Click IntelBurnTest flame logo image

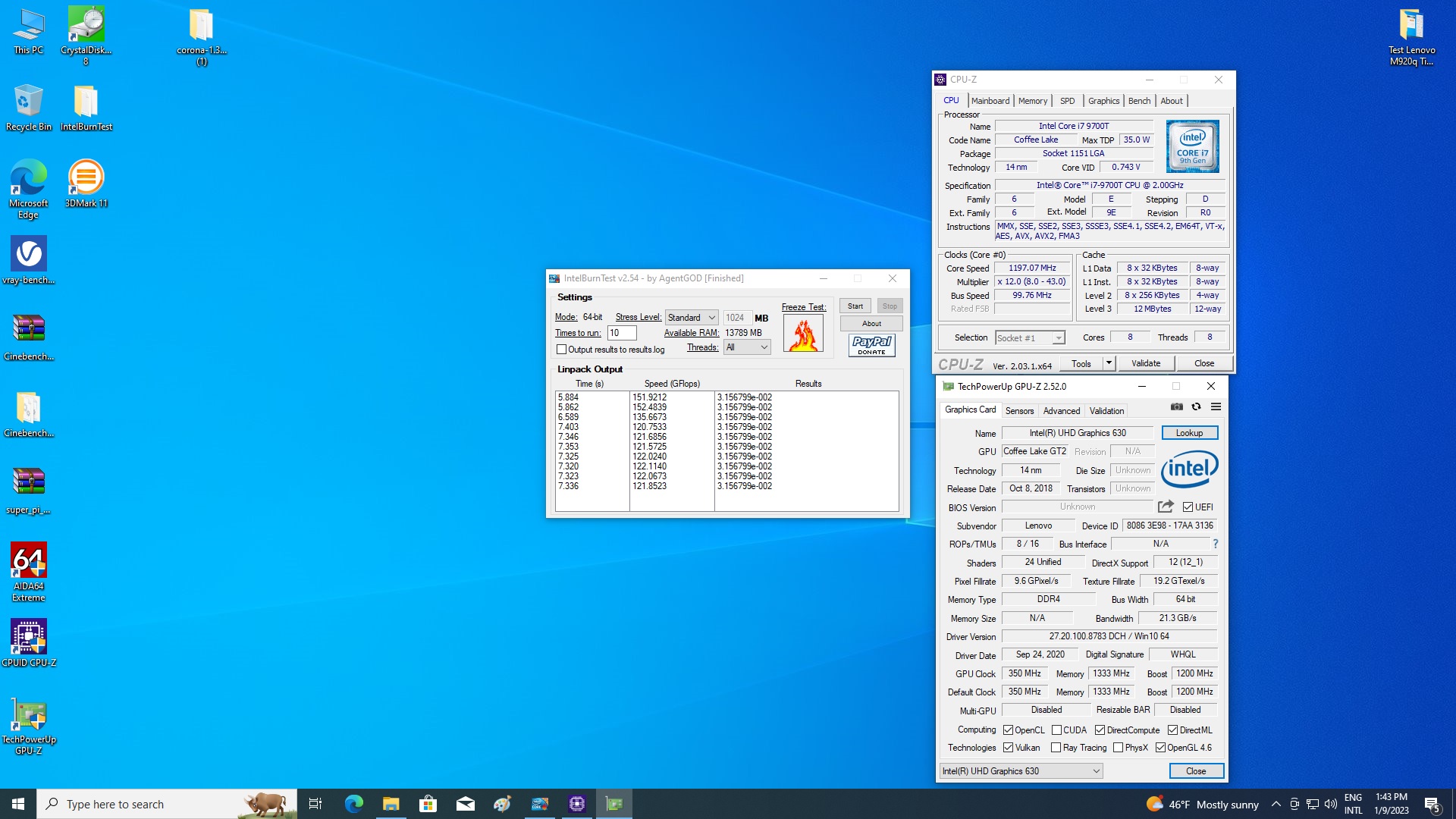coord(803,334)
